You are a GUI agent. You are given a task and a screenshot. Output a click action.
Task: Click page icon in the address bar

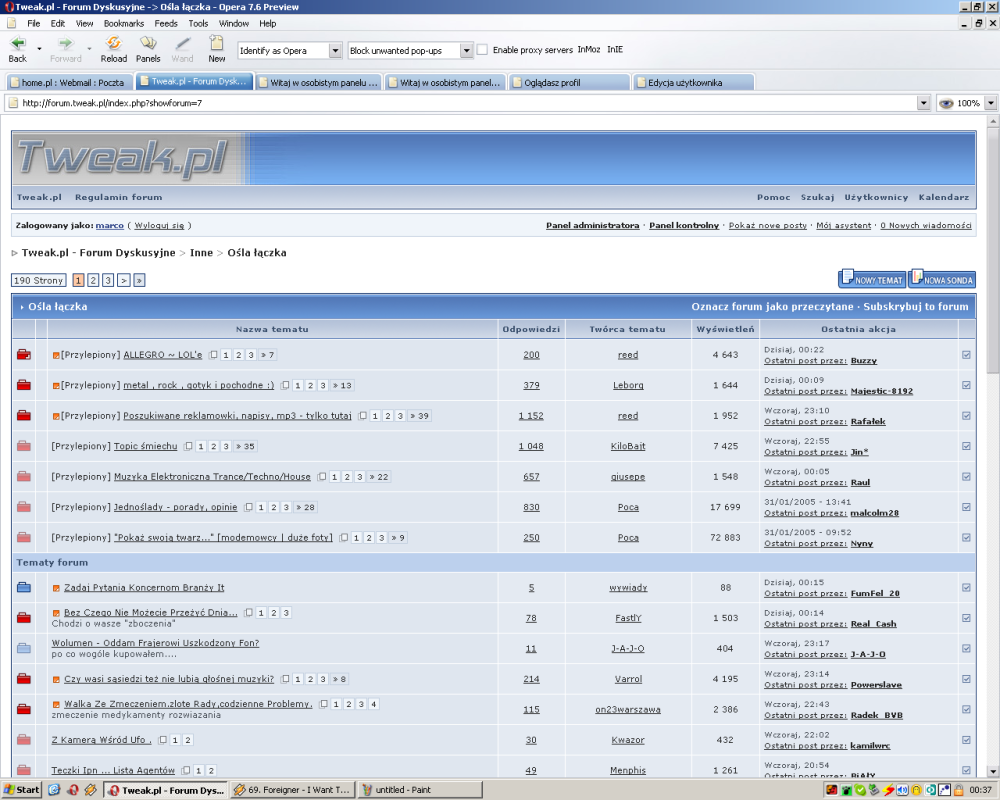(13, 103)
